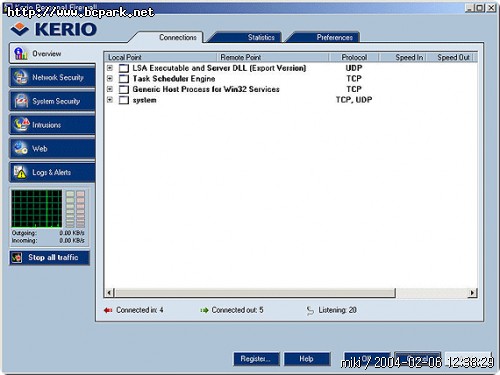
Task: Click the Overview bar chart icon
Action: pos(20,53)
